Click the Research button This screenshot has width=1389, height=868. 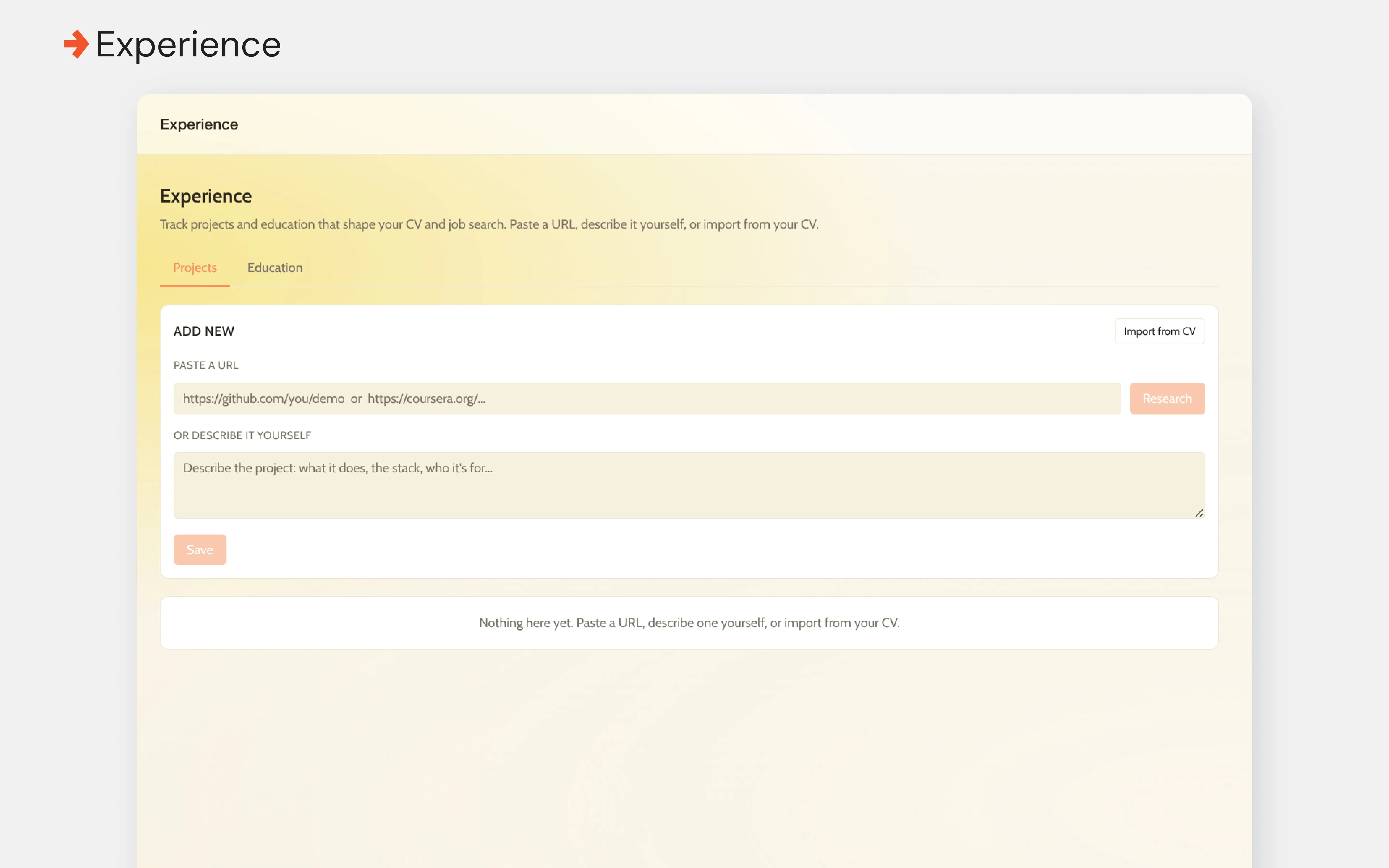(1167, 398)
